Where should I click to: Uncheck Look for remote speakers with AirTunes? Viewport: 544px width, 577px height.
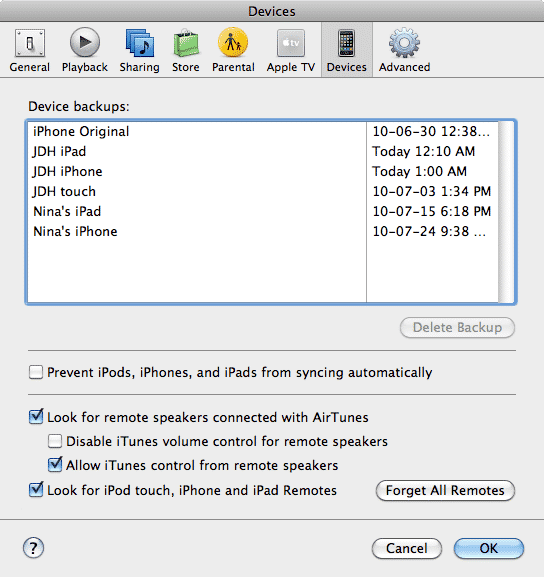[36, 417]
